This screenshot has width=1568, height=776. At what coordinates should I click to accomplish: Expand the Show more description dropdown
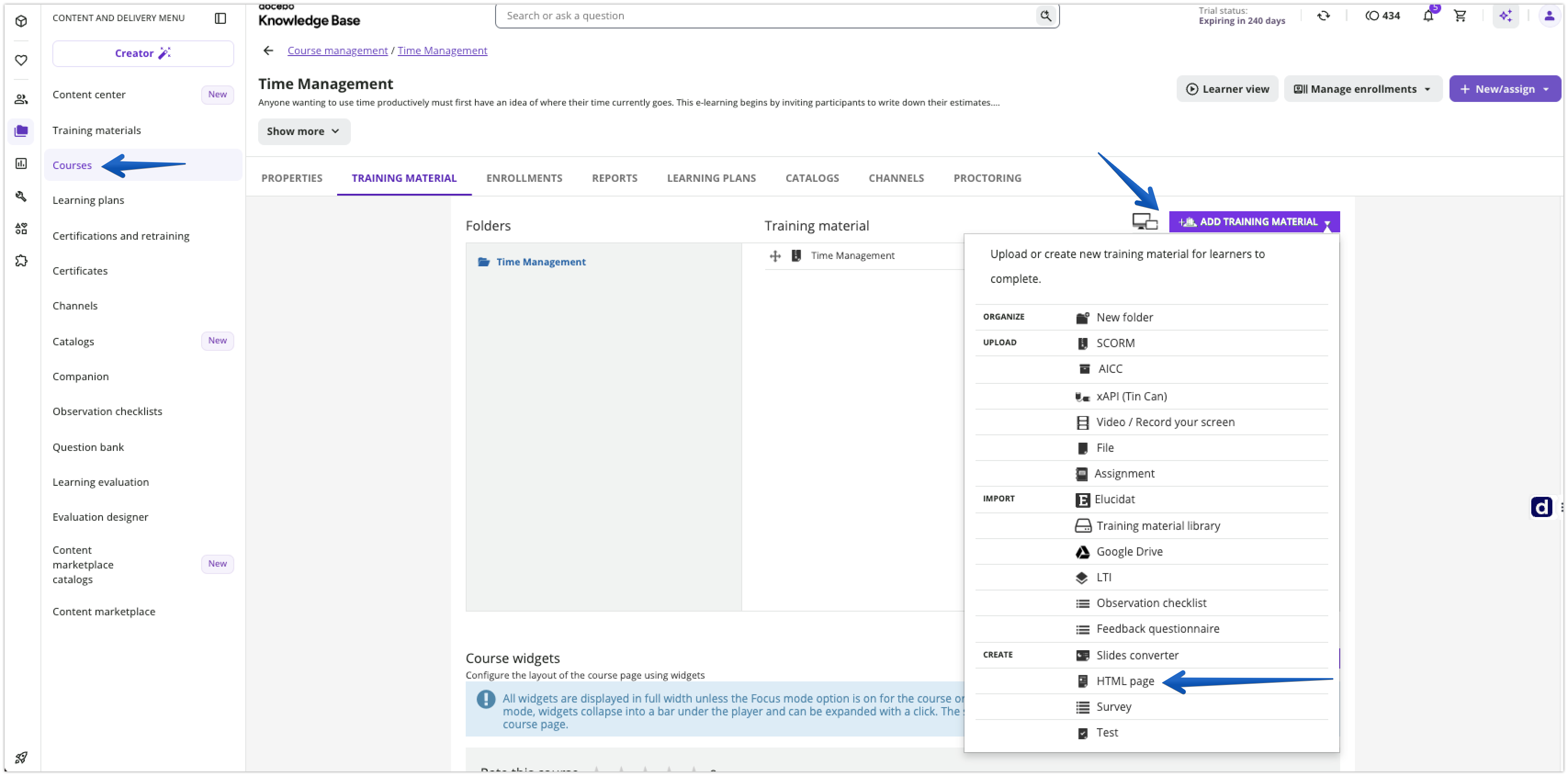pyautogui.click(x=304, y=131)
